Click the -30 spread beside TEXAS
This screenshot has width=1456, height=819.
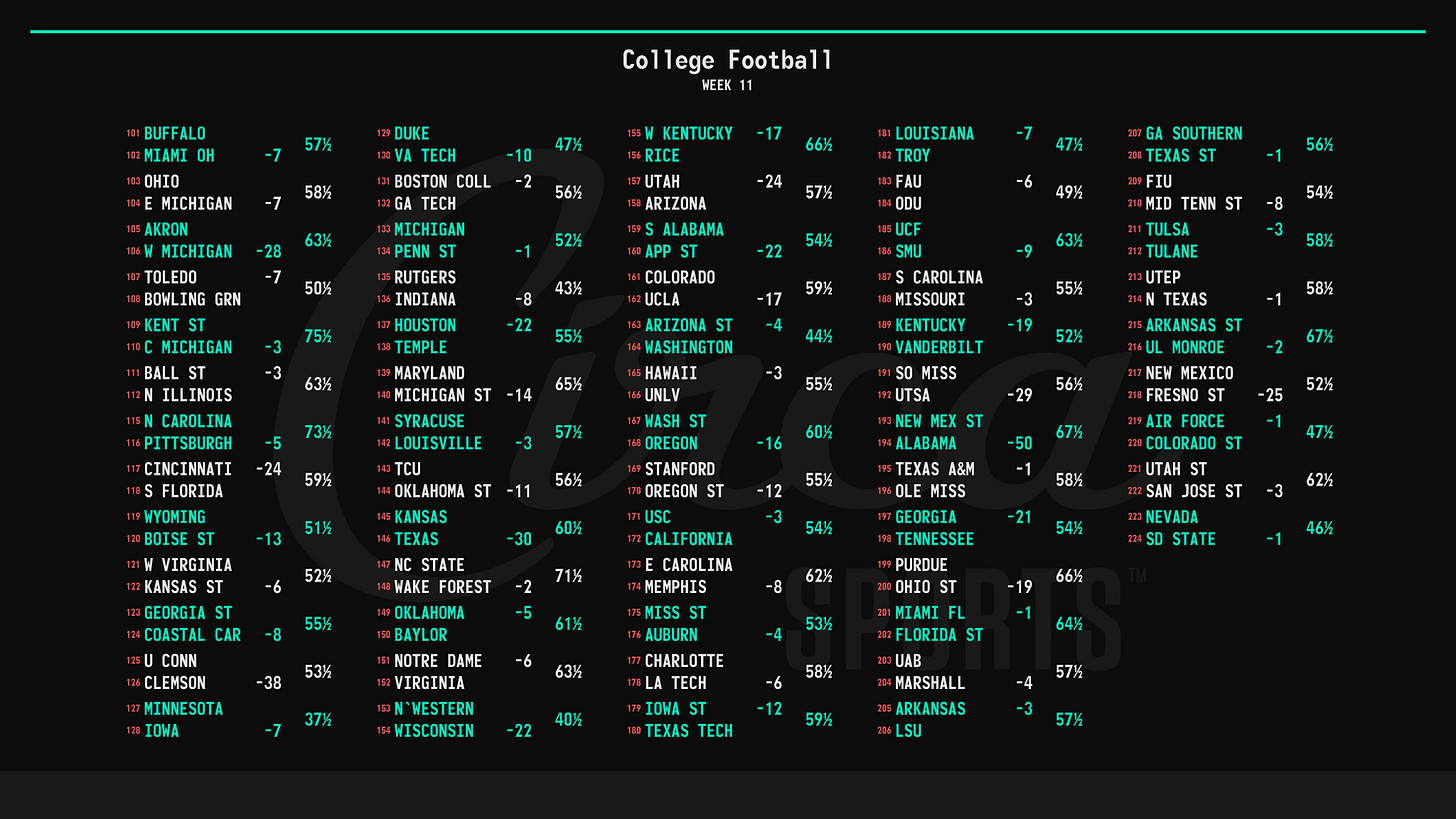pyautogui.click(x=519, y=539)
